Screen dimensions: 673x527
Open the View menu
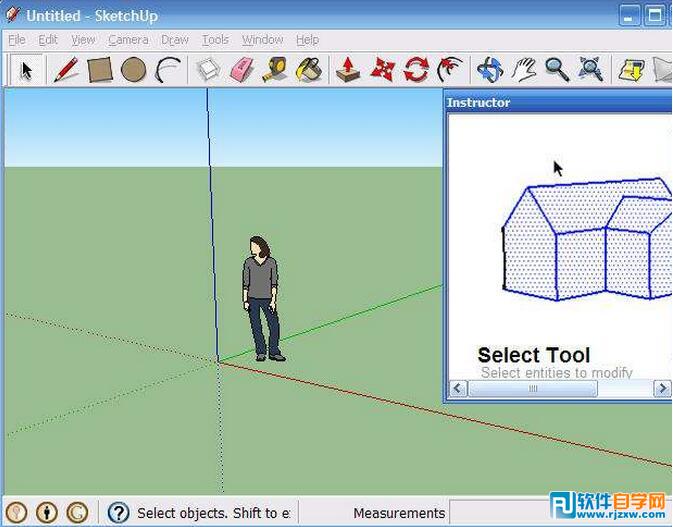tap(83, 40)
